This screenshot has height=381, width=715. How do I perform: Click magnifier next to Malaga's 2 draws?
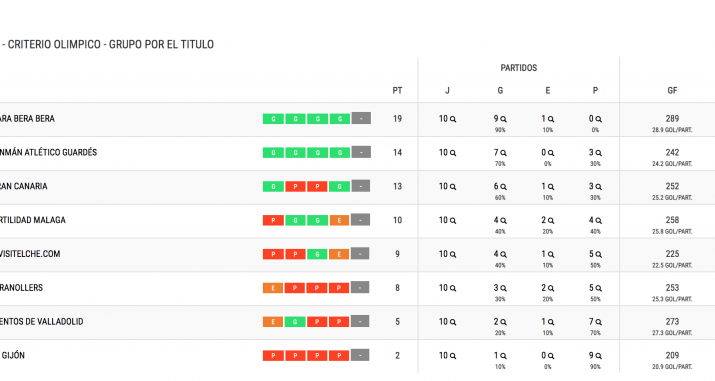(551, 221)
